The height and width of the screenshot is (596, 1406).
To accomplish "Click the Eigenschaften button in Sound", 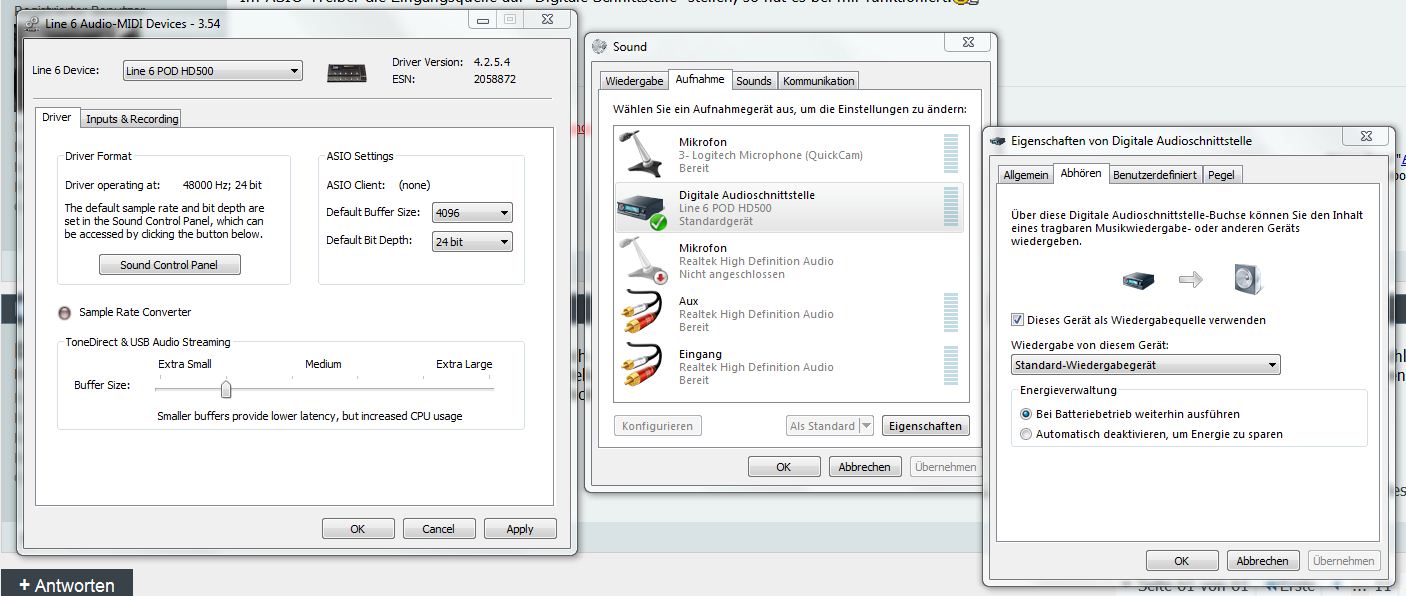I will (x=926, y=426).
